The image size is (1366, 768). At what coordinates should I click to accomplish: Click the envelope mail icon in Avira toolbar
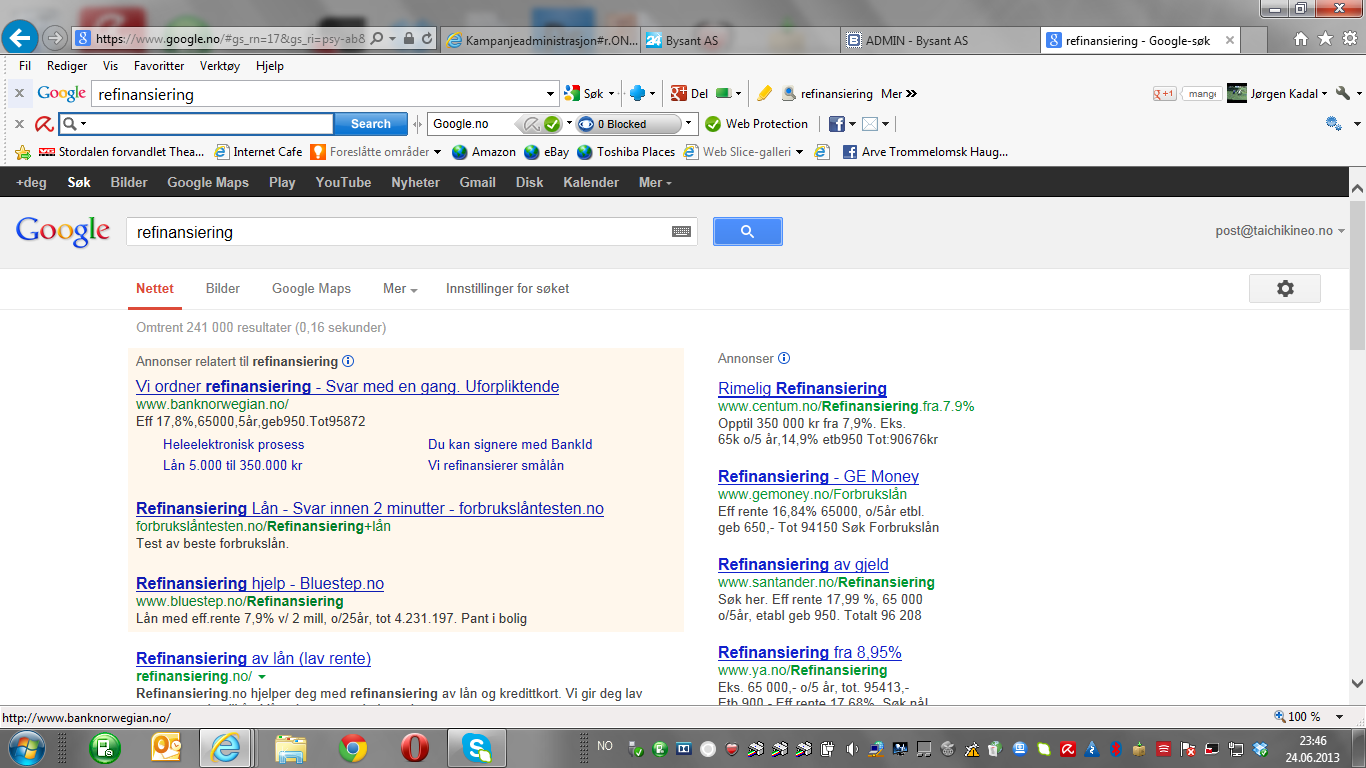pos(870,124)
